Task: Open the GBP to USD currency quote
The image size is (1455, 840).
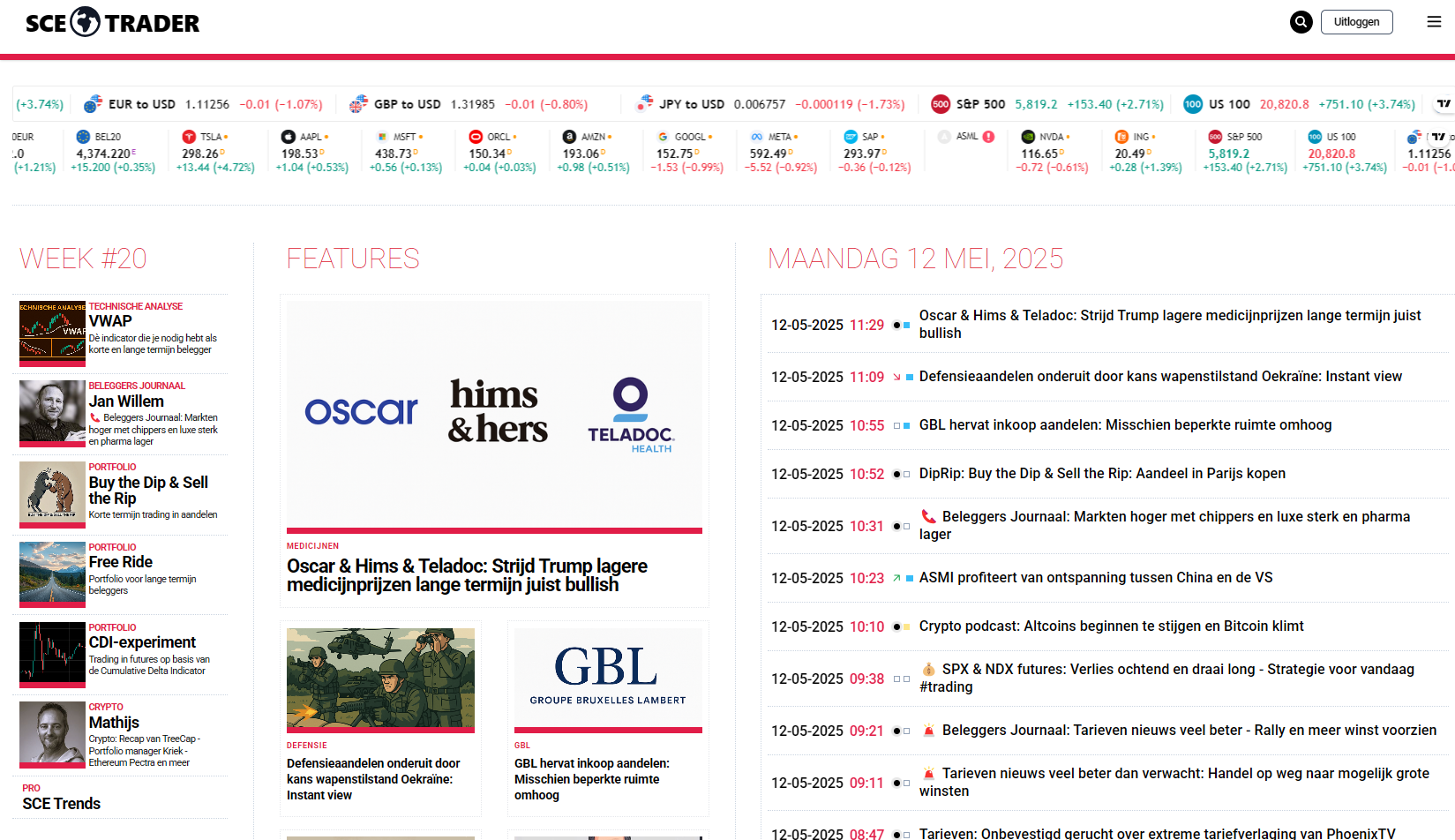Action: click(469, 104)
